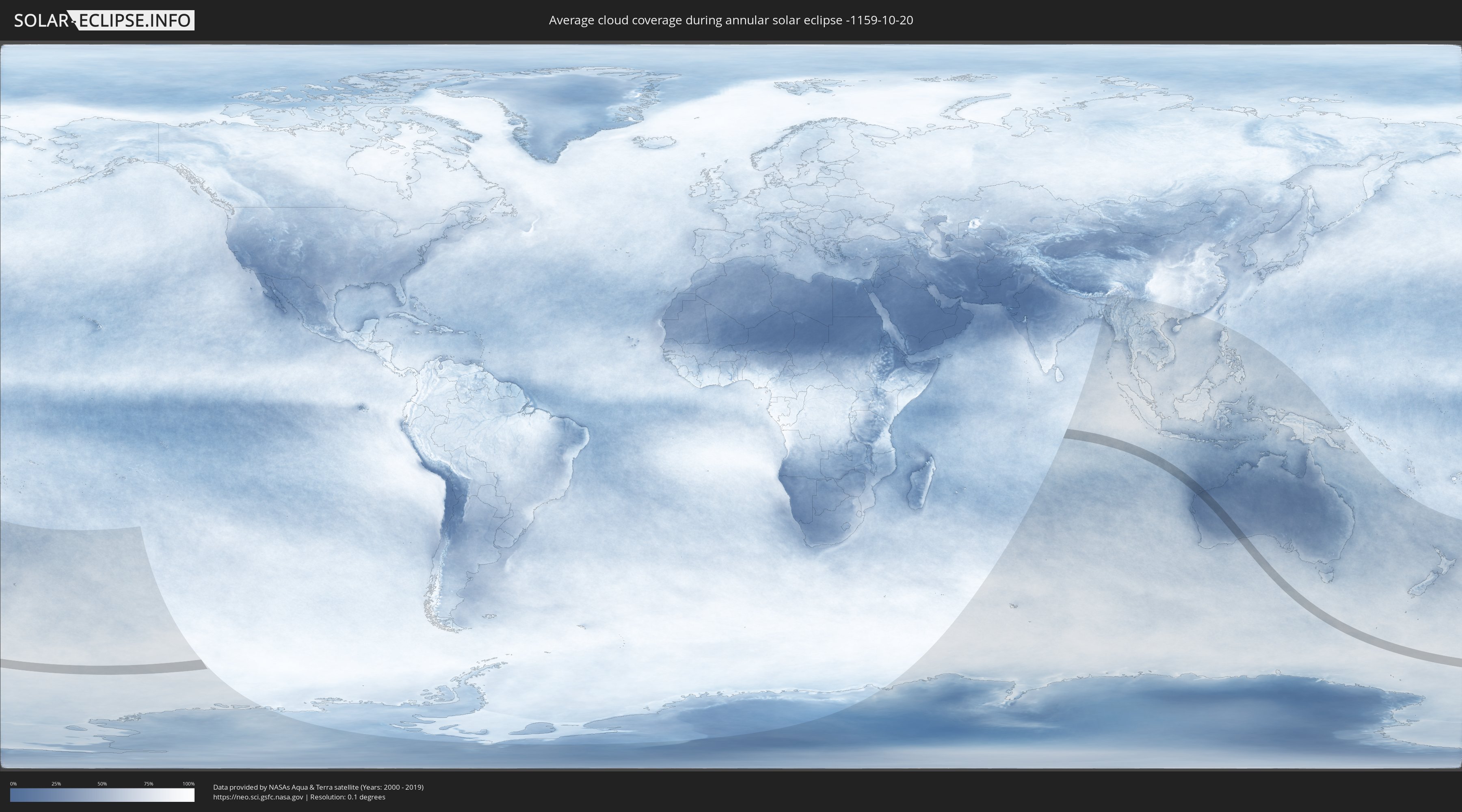
Task: Click the Resolution: 0.1 degrees text
Action: point(347,797)
